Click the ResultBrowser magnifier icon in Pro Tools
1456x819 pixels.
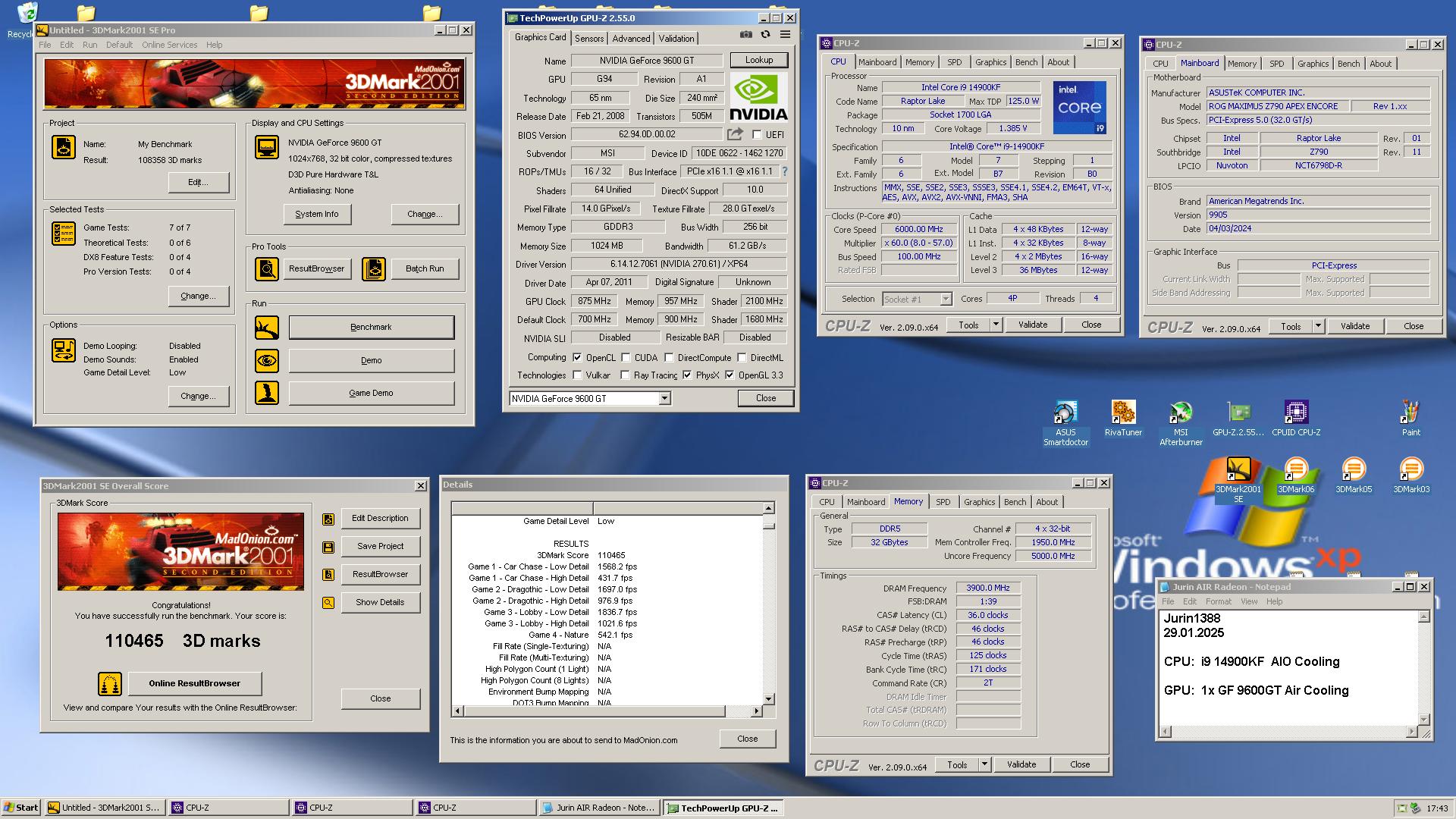pos(267,268)
